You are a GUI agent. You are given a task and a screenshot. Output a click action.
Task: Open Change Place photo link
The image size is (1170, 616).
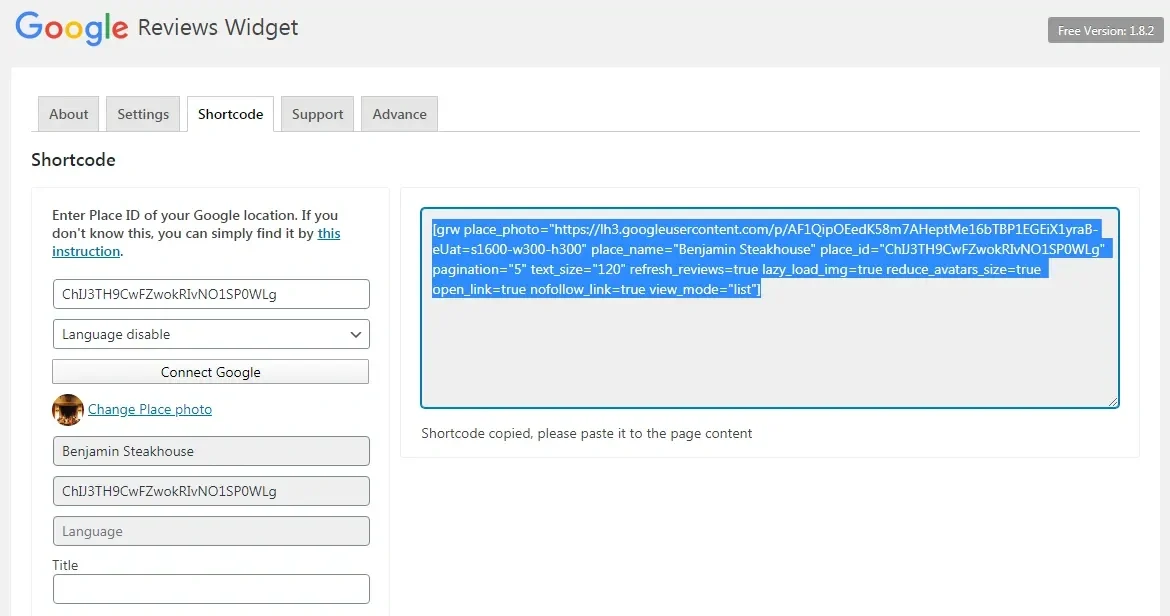[x=149, y=409]
